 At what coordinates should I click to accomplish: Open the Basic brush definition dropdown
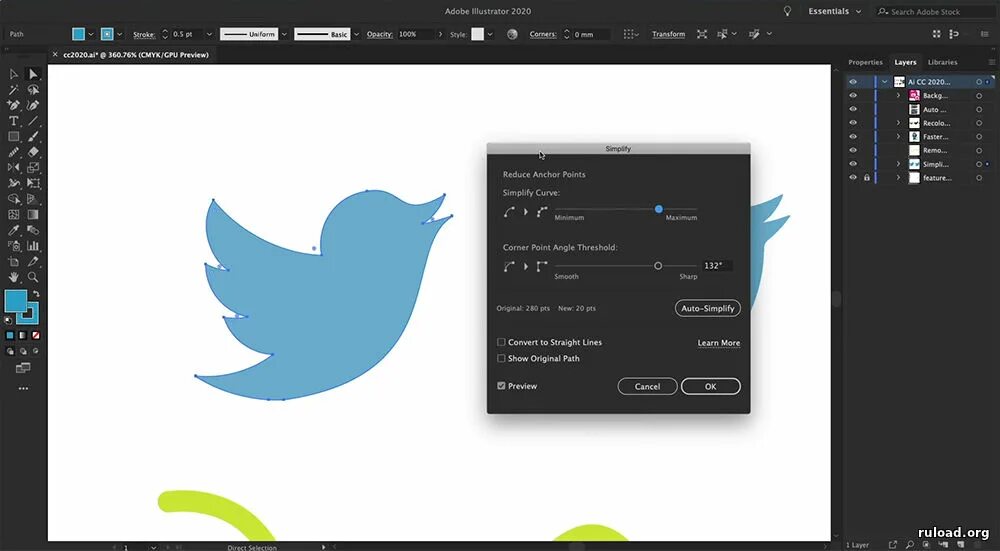(357, 34)
